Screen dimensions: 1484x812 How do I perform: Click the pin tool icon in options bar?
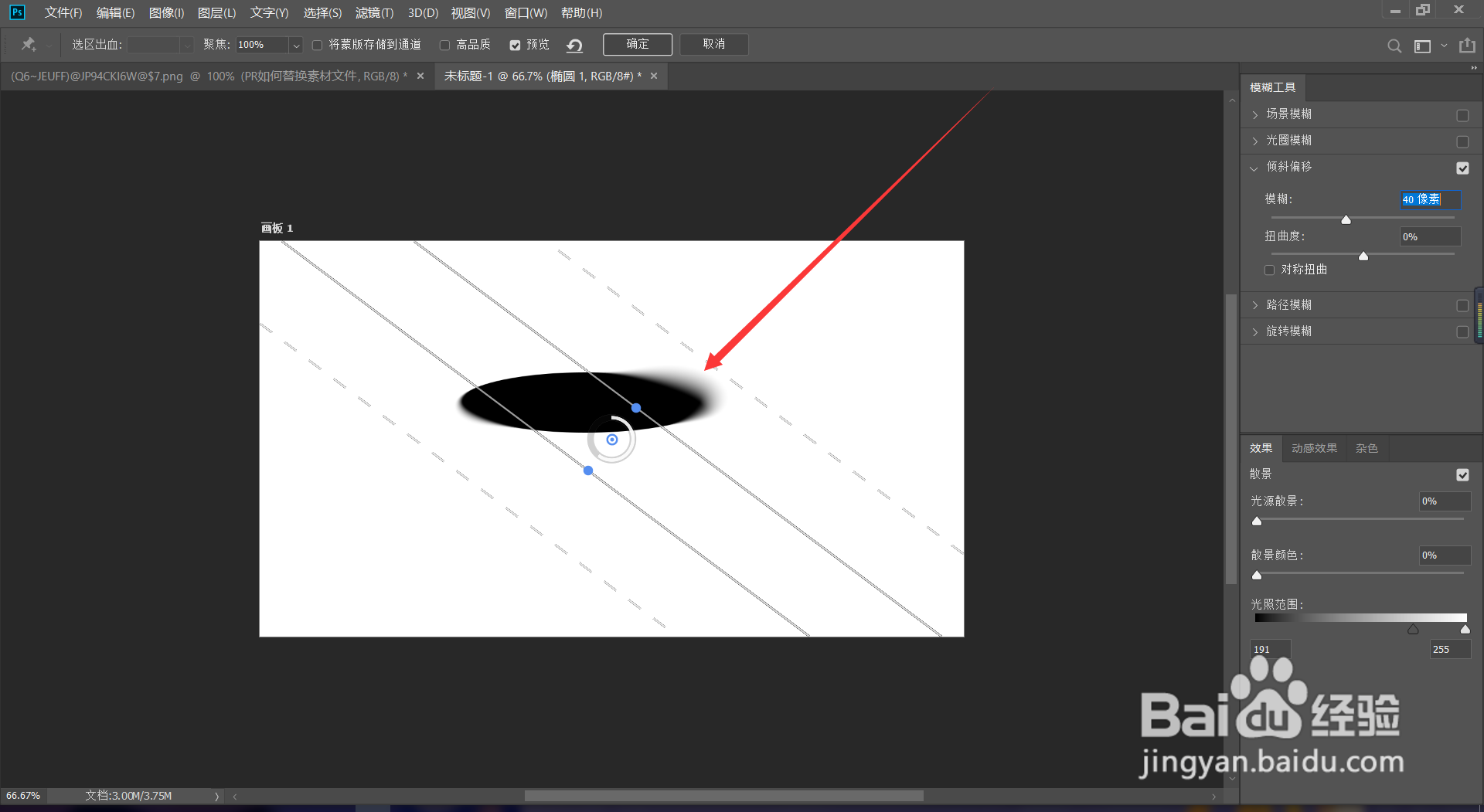29,44
